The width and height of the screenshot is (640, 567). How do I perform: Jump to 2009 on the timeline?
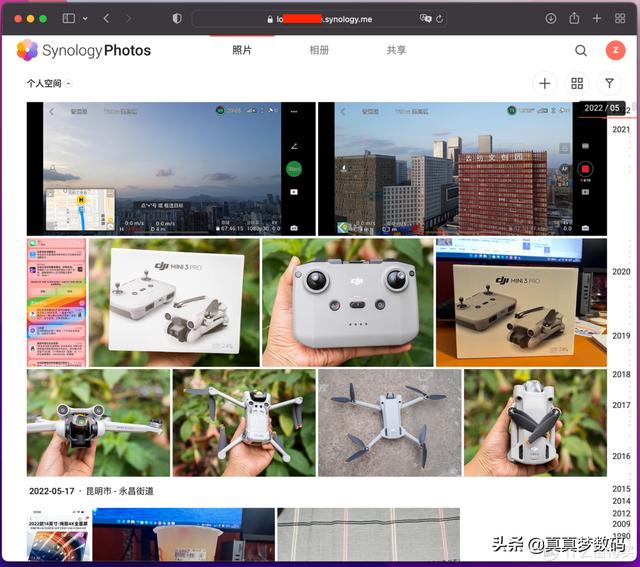coord(621,524)
